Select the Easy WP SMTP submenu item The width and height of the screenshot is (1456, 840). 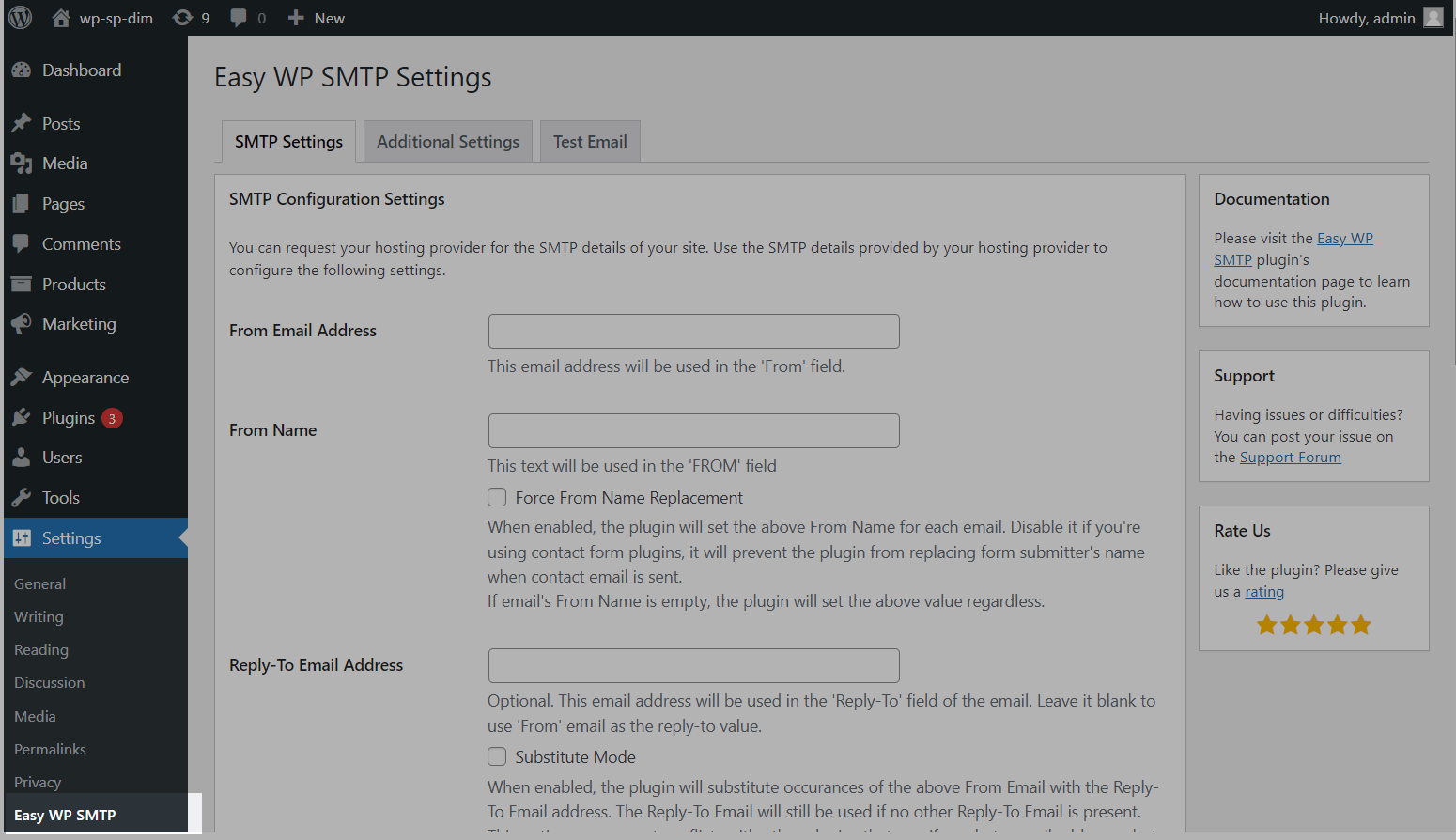click(x=65, y=815)
